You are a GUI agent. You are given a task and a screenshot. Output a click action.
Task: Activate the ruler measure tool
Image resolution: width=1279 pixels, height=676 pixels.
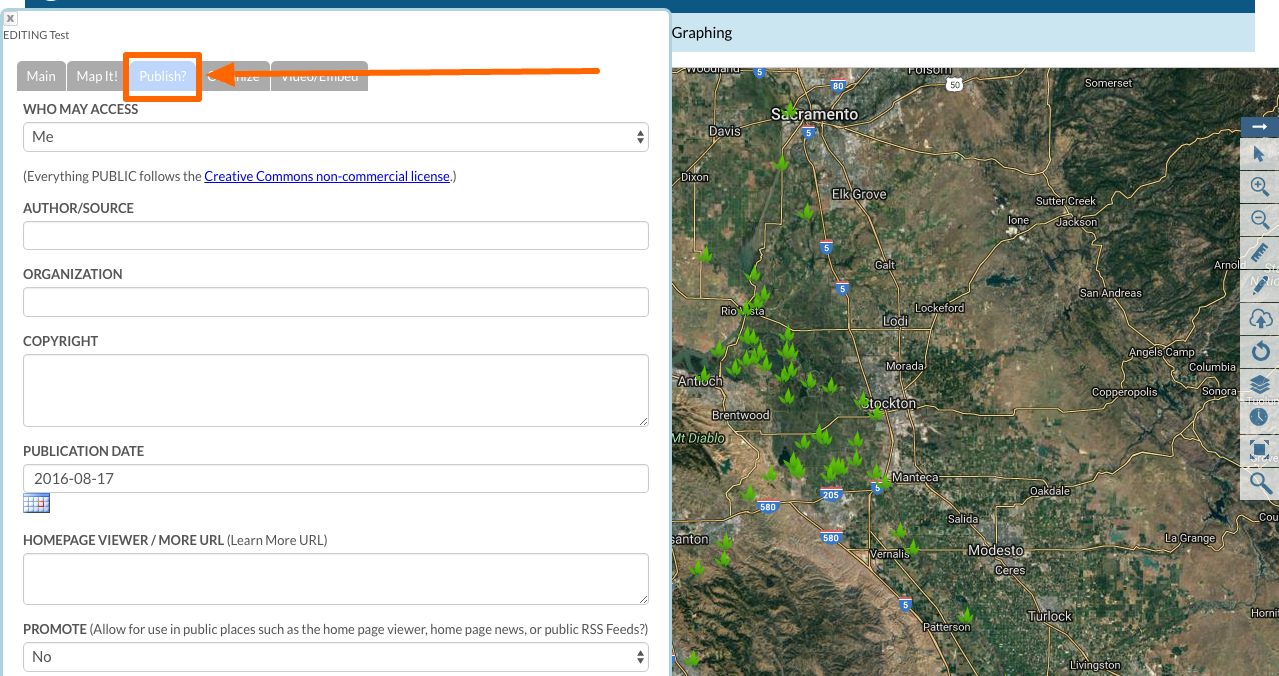tap(1259, 253)
